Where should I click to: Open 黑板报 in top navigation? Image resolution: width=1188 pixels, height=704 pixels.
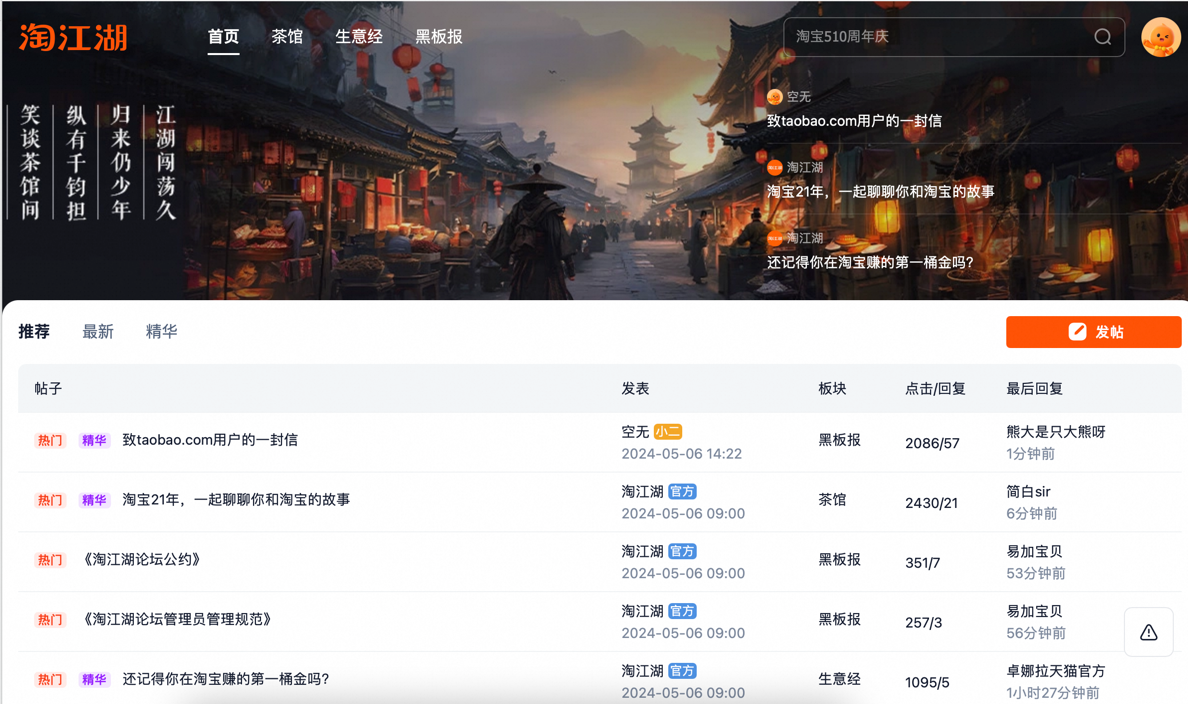click(x=439, y=36)
